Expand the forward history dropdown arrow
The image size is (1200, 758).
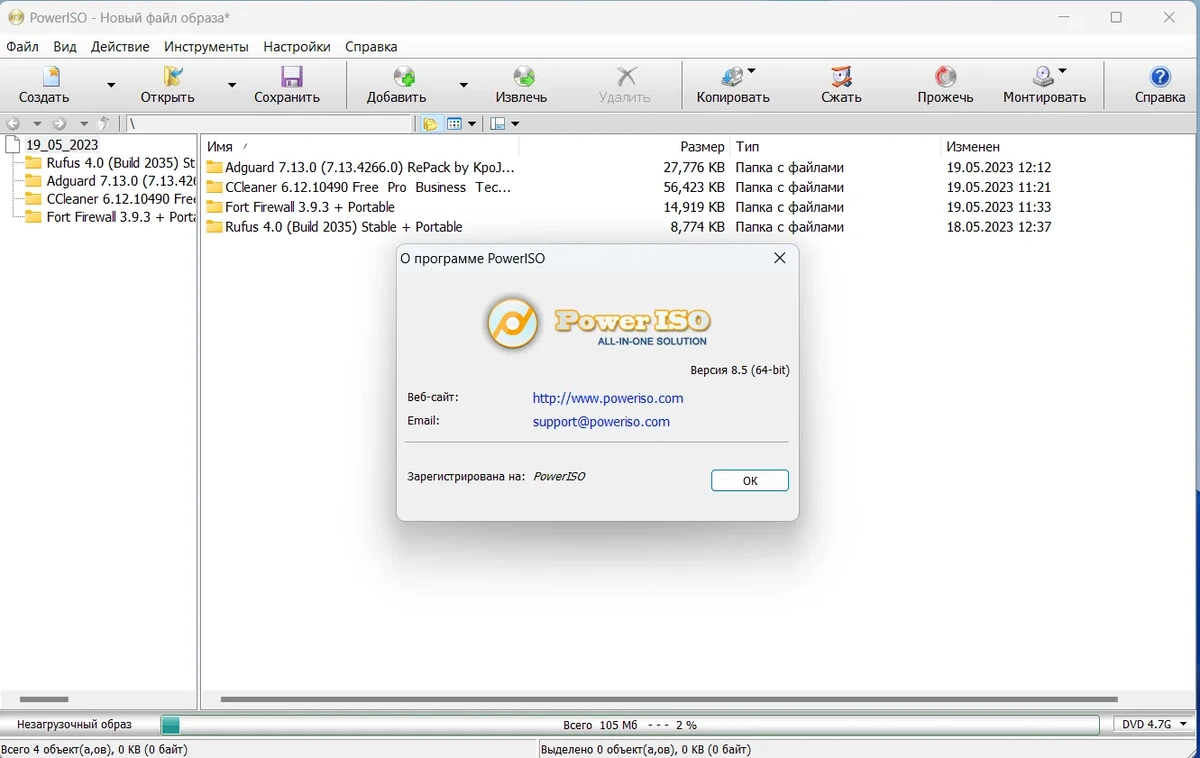84,124
